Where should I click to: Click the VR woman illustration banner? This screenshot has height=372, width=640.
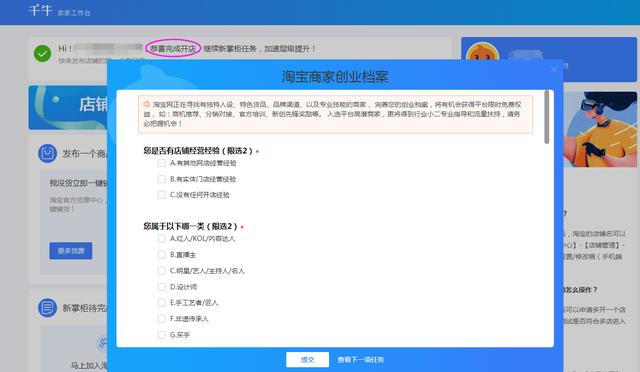coord(600,129)
